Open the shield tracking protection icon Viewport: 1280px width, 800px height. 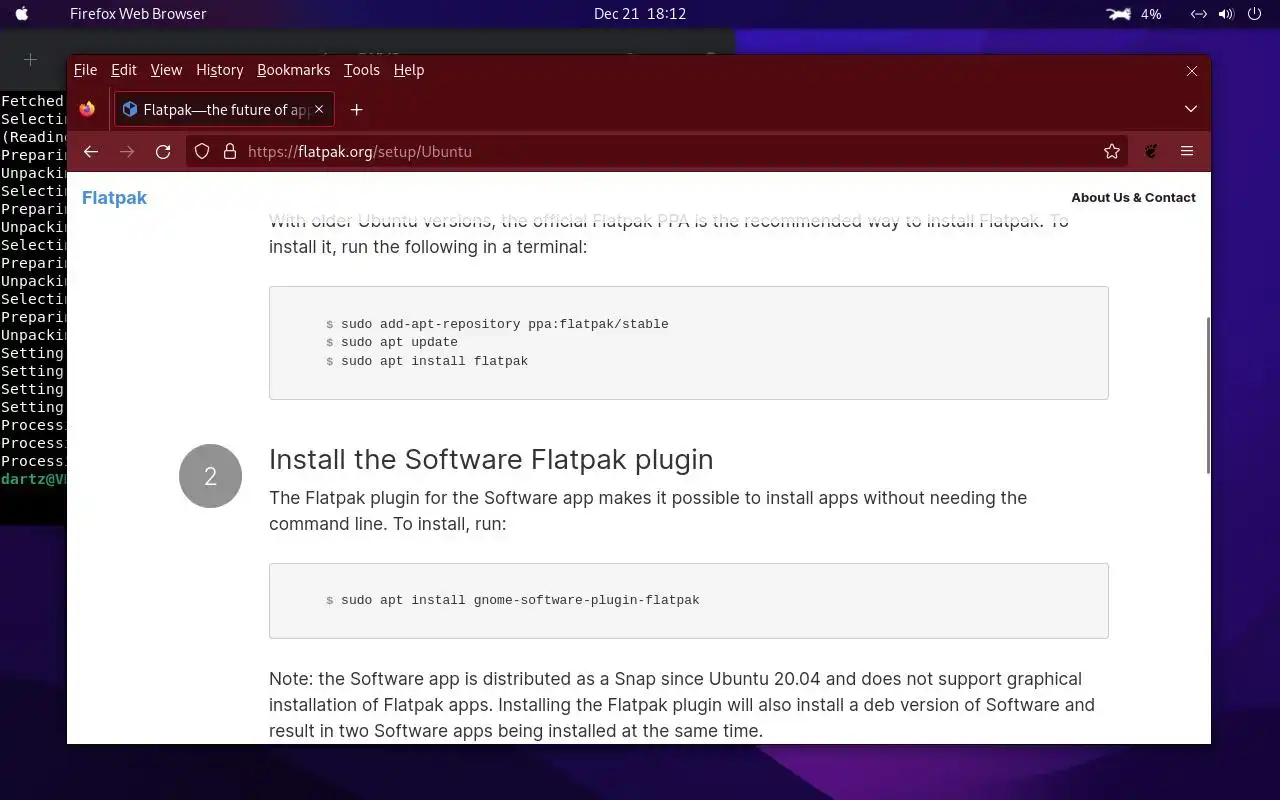(x=202, y=151)
